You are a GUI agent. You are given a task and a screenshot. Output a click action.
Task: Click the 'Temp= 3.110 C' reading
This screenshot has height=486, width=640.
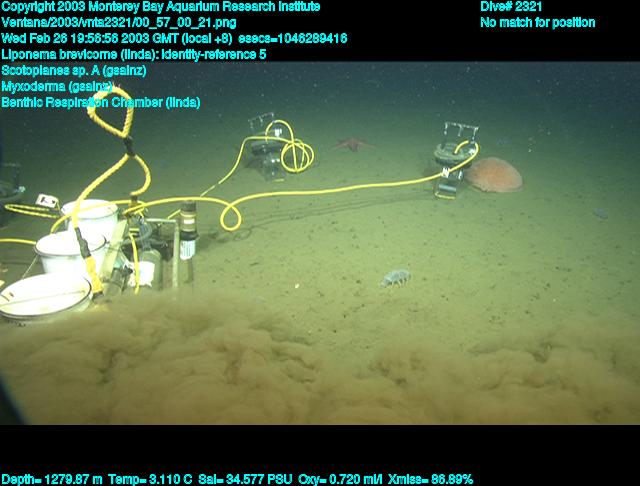pos(150,479)
